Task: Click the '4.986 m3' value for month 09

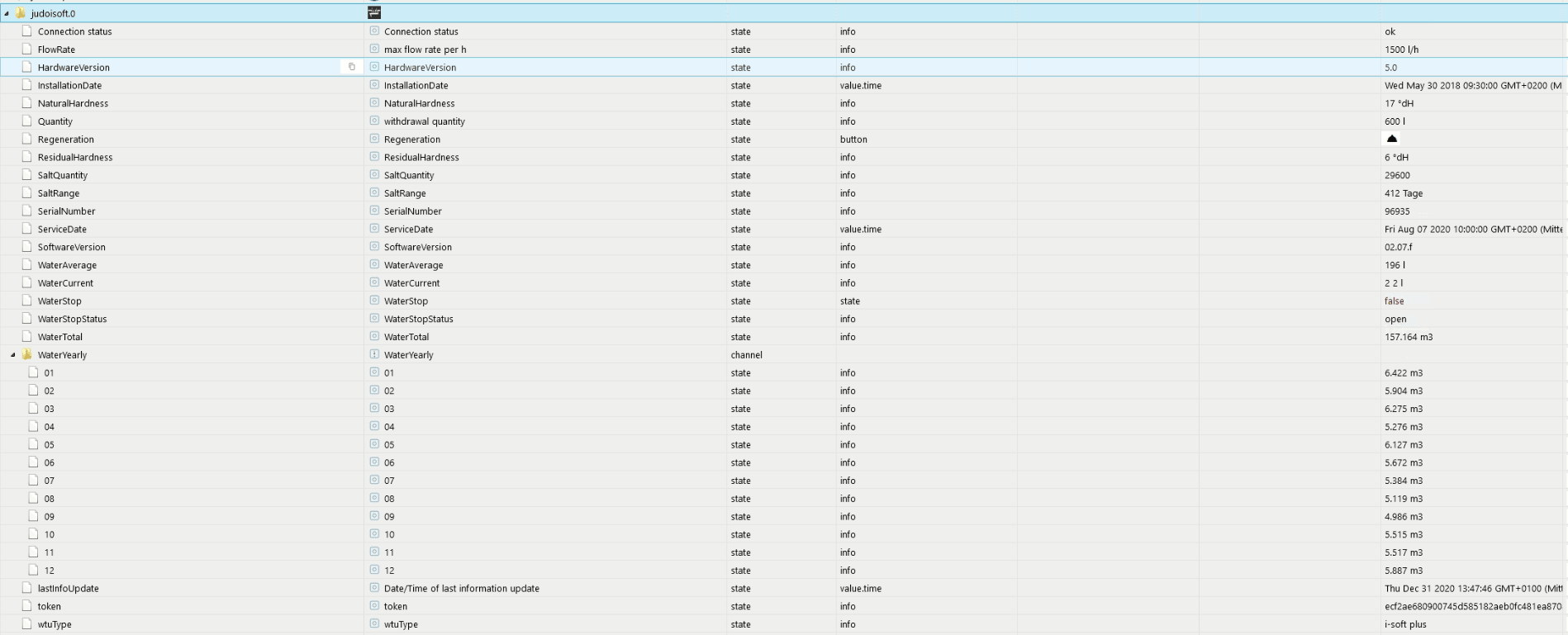Action: pyautogui.click(x=1404, y=517)
